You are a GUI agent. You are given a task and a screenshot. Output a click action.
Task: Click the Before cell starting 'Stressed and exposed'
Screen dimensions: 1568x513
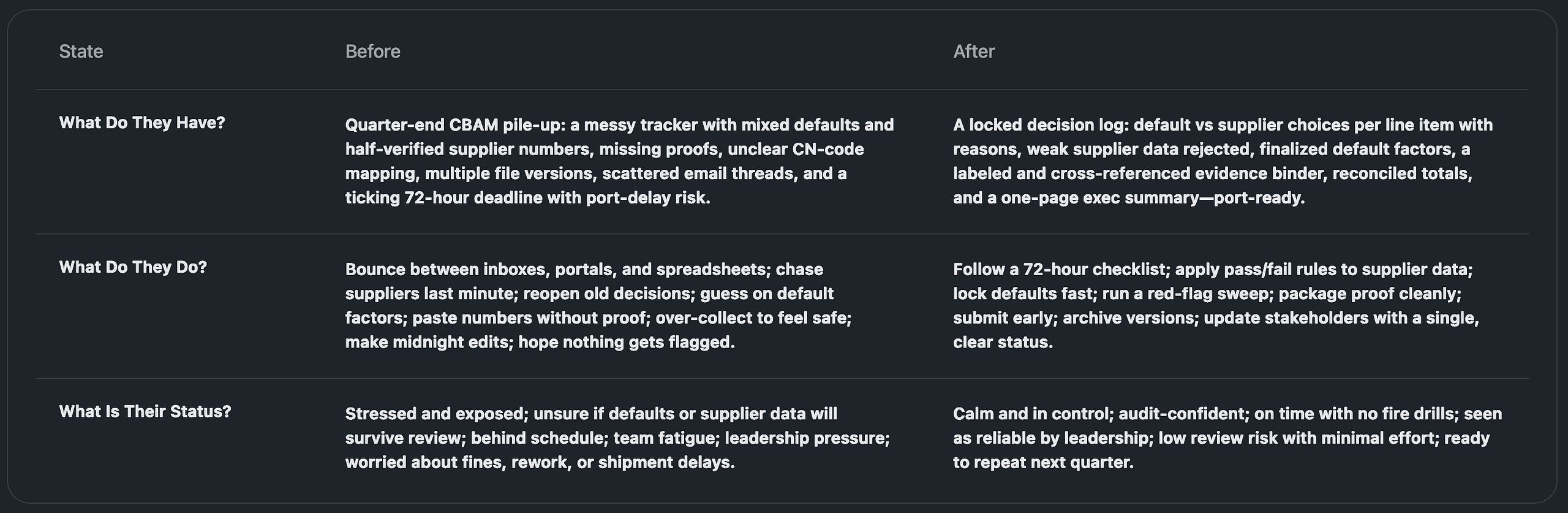tap(617, 438)
